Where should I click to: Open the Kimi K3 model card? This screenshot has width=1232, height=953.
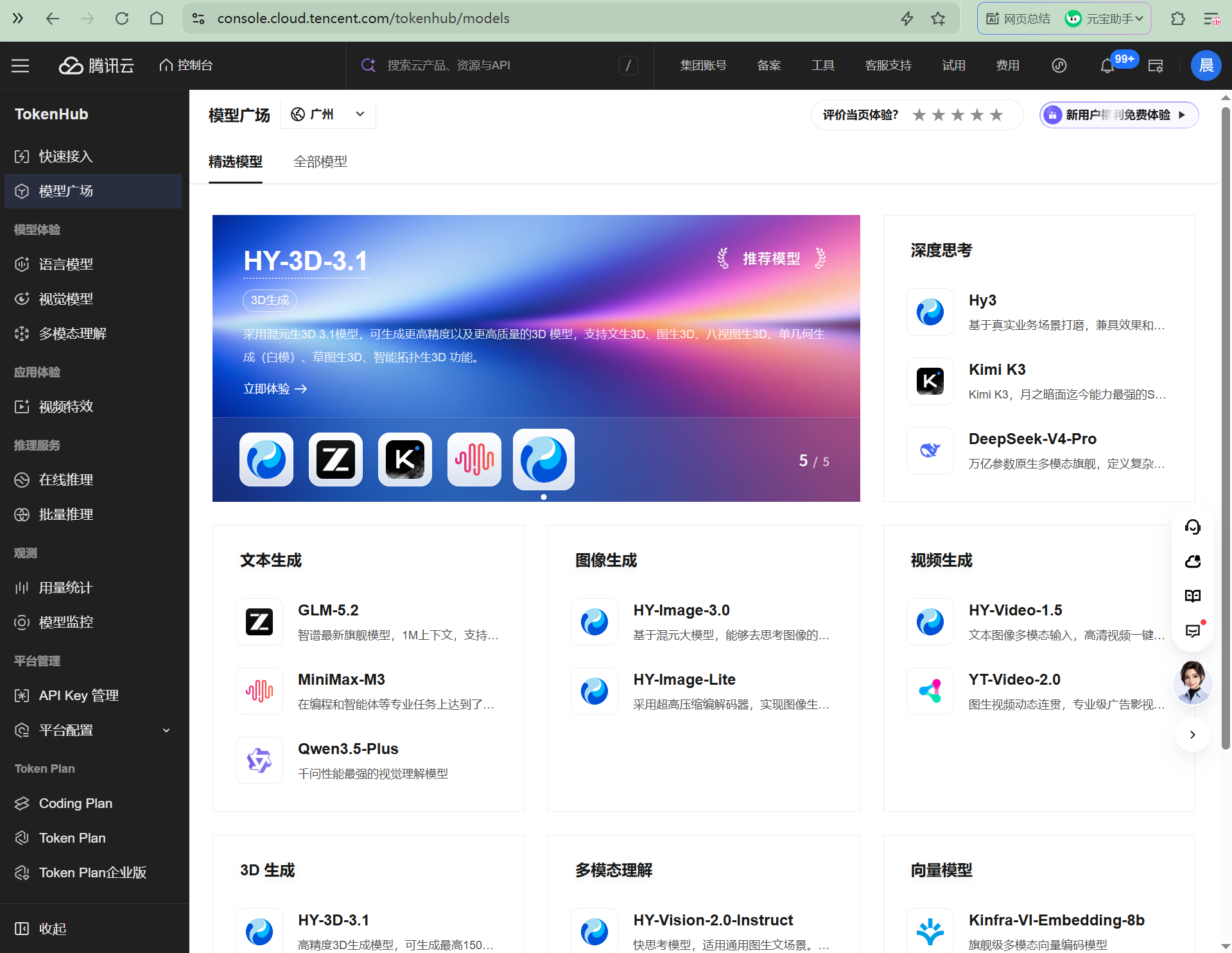(x=1039, y=381)
